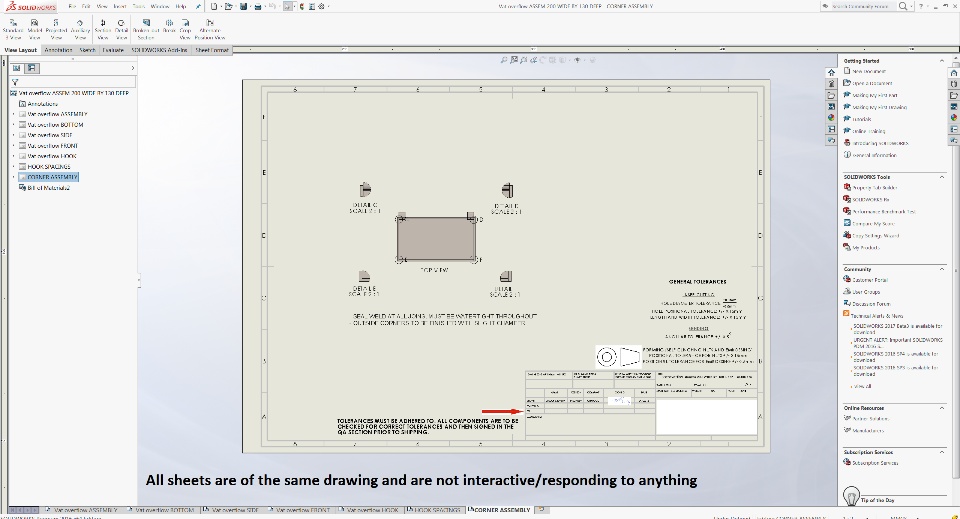Click the New document toolbar icon

pos(214,6)
